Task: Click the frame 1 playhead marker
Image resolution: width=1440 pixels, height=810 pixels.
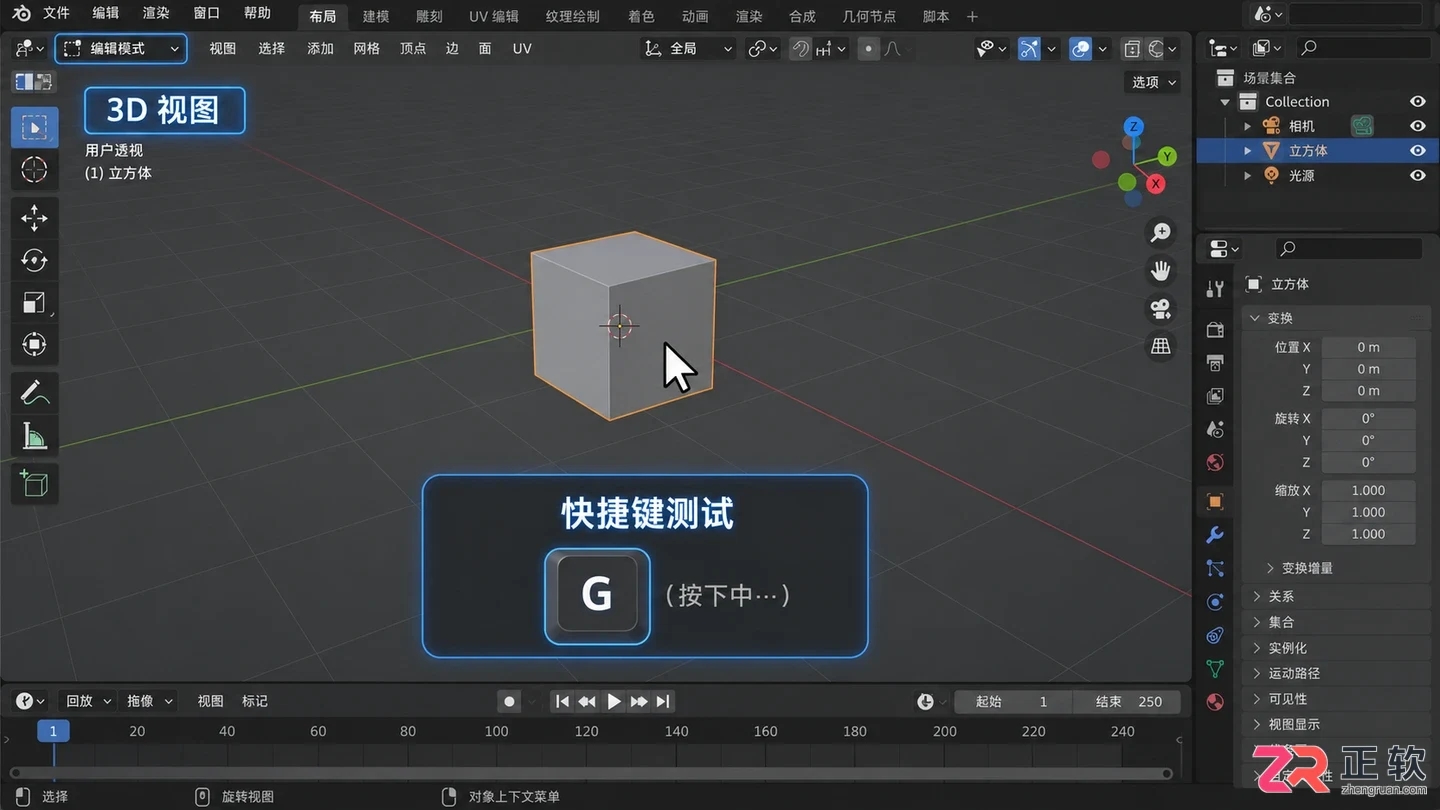Action: pyautogui.click(x=53, y=731)
